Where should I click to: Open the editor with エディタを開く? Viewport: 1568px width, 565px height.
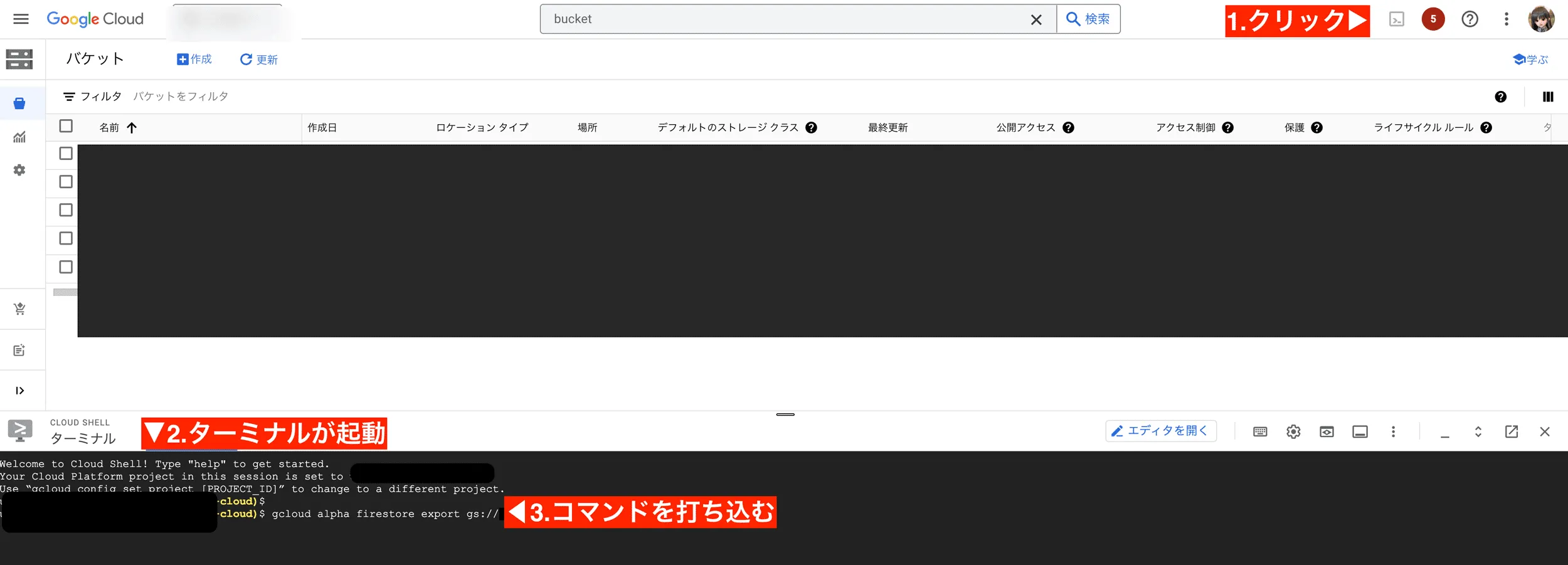pyautogui.click(x=1161, y=431)
